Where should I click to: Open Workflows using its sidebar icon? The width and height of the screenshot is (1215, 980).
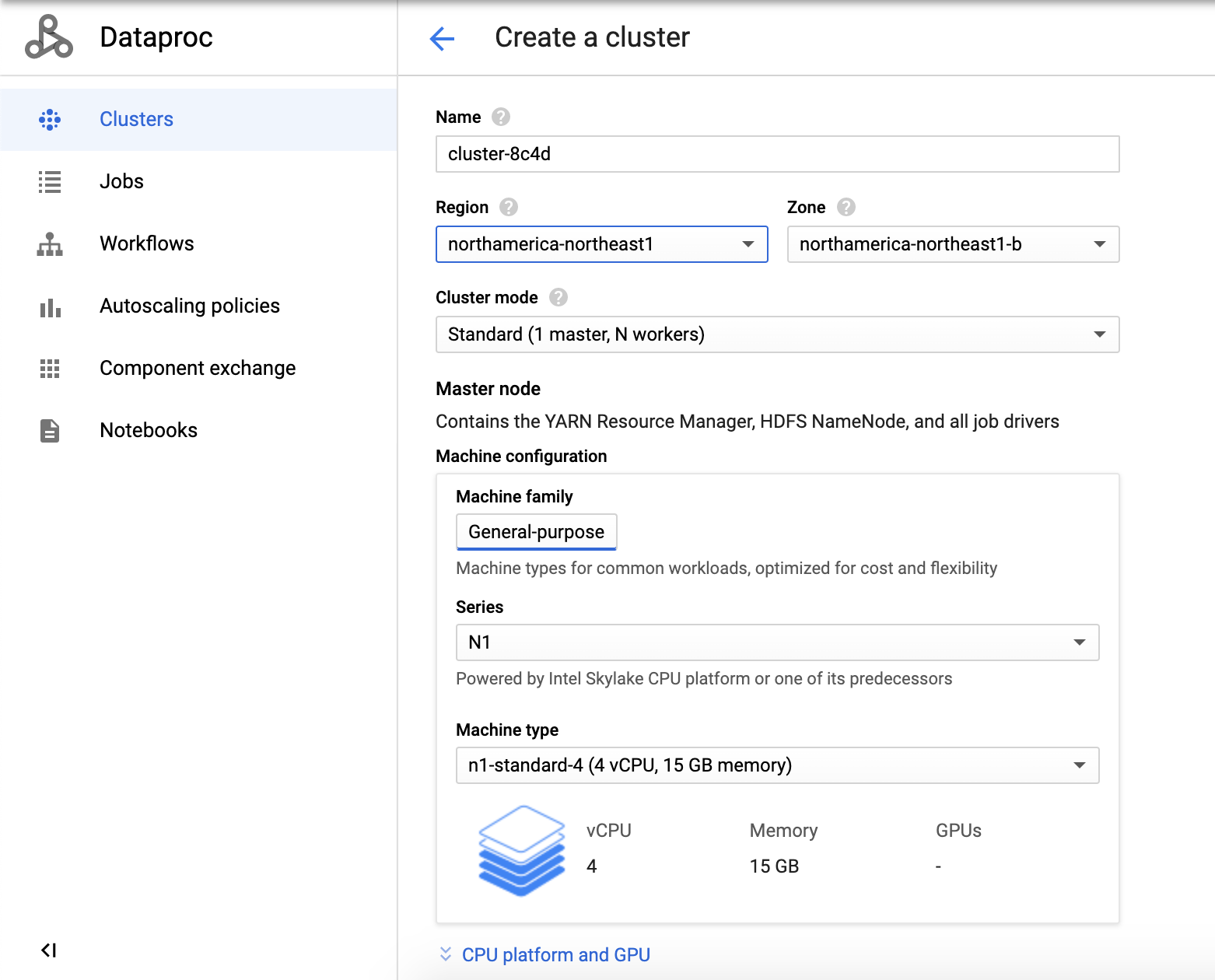click(49, 244)
